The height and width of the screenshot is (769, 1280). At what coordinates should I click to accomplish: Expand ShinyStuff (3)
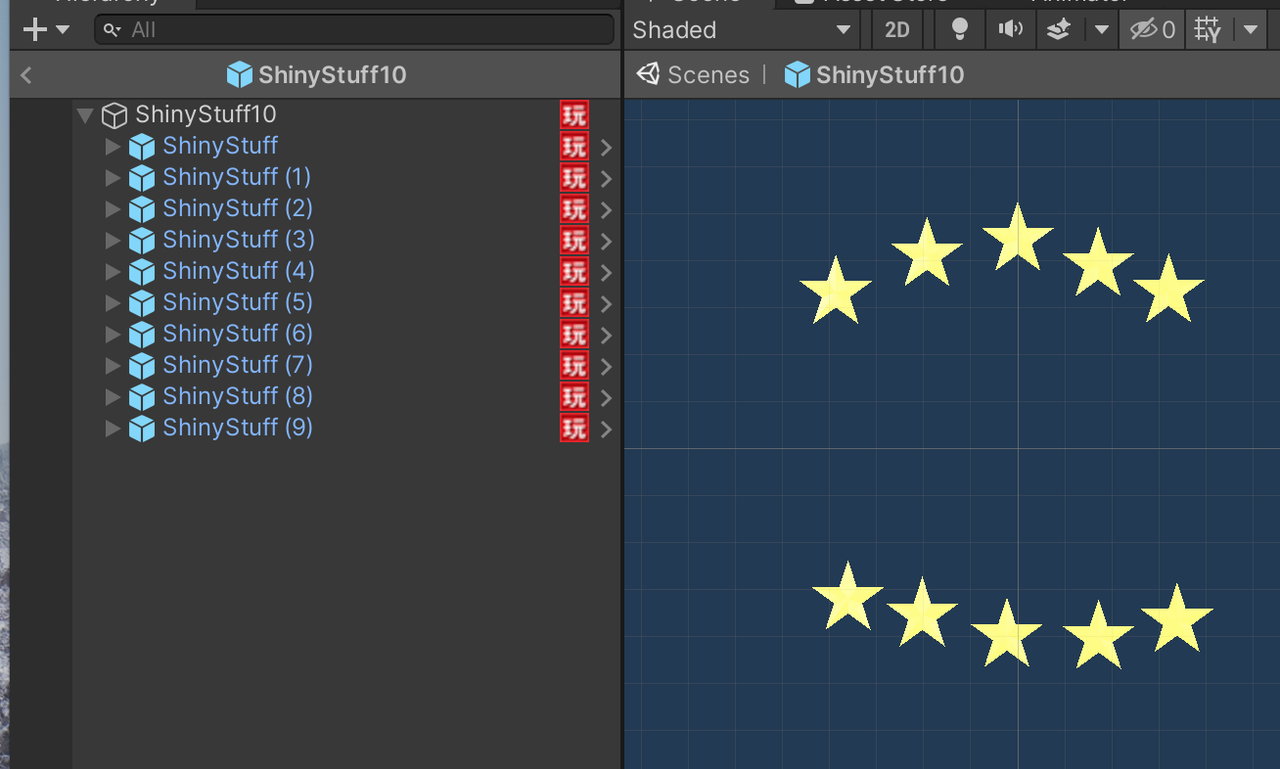point(113,241)
